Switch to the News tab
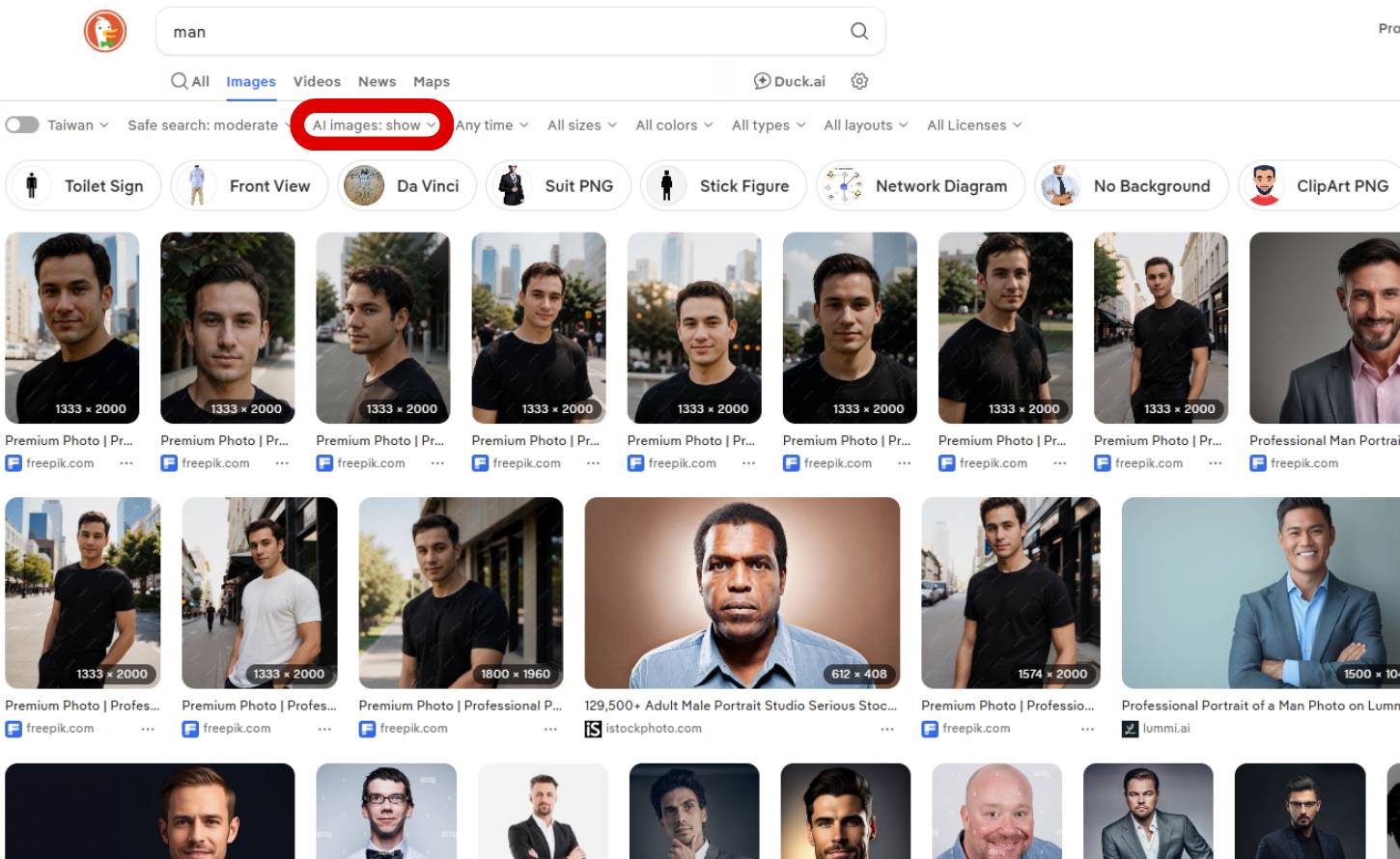Screen dimensions: 1400x859 point(377,81)
